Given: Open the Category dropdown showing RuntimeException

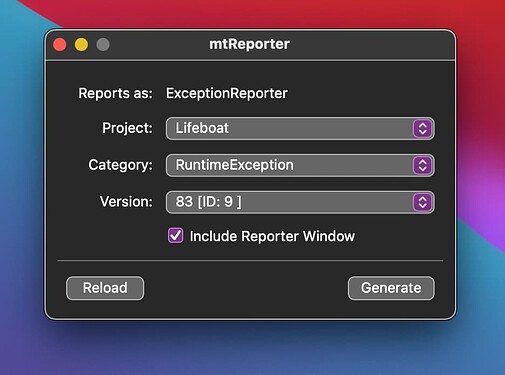Looking at the screenshot, I should point(300,165).
